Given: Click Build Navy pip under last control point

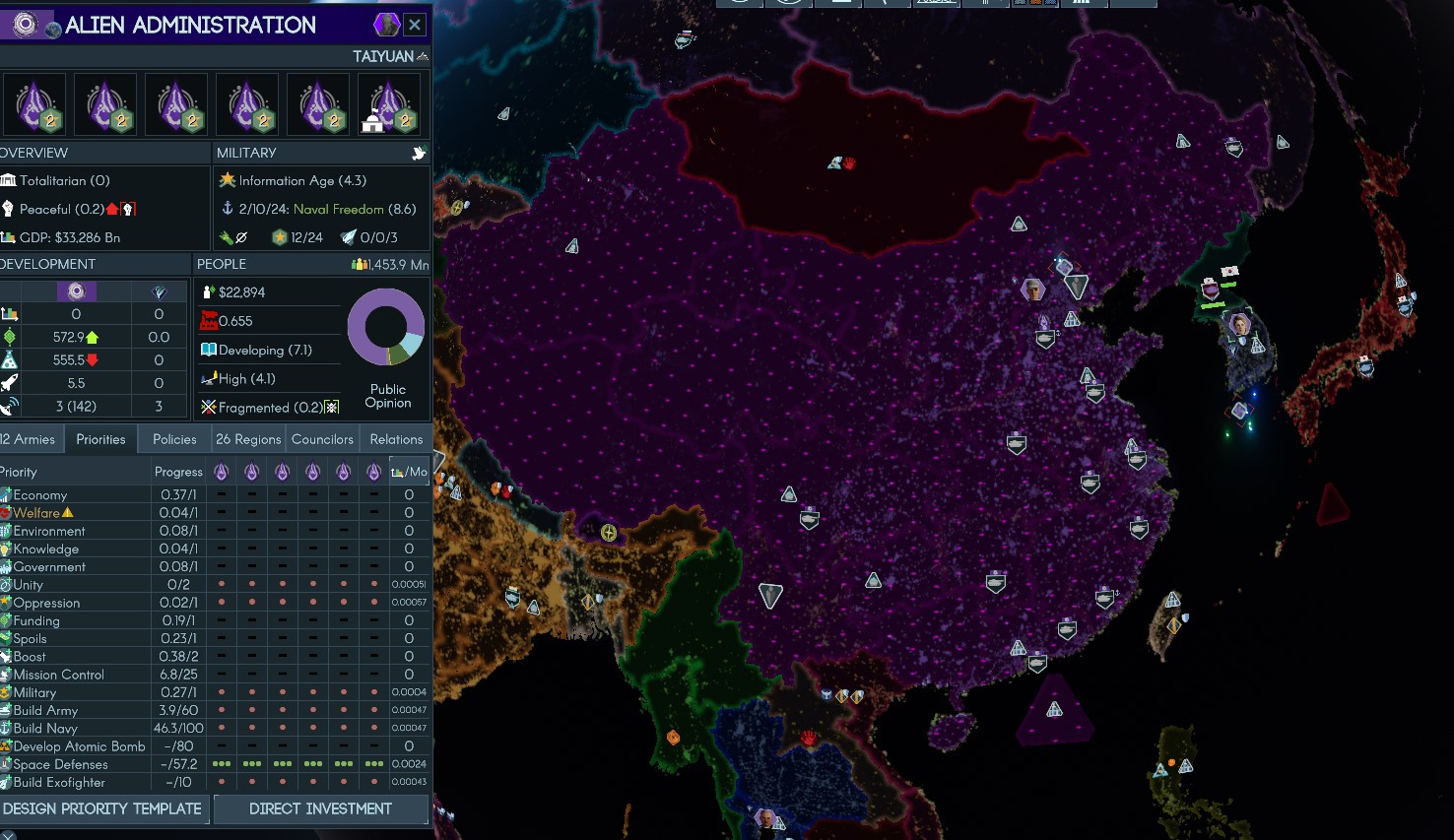Looking at the screenshot, I should click(x=374, y=729).
